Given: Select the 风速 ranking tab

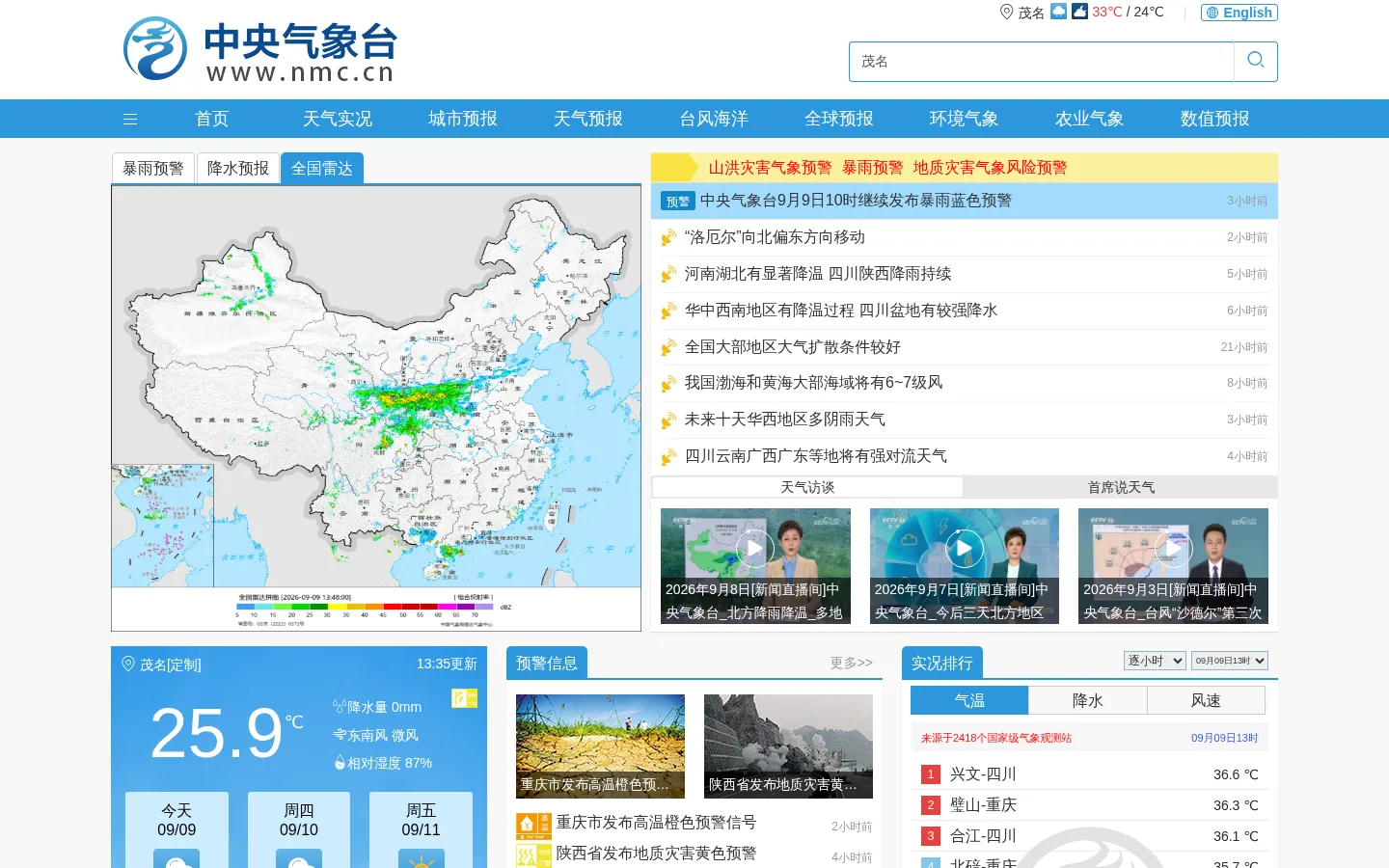Looking at the screenshot, I should pyautogui.click(x=1206, y=700).
